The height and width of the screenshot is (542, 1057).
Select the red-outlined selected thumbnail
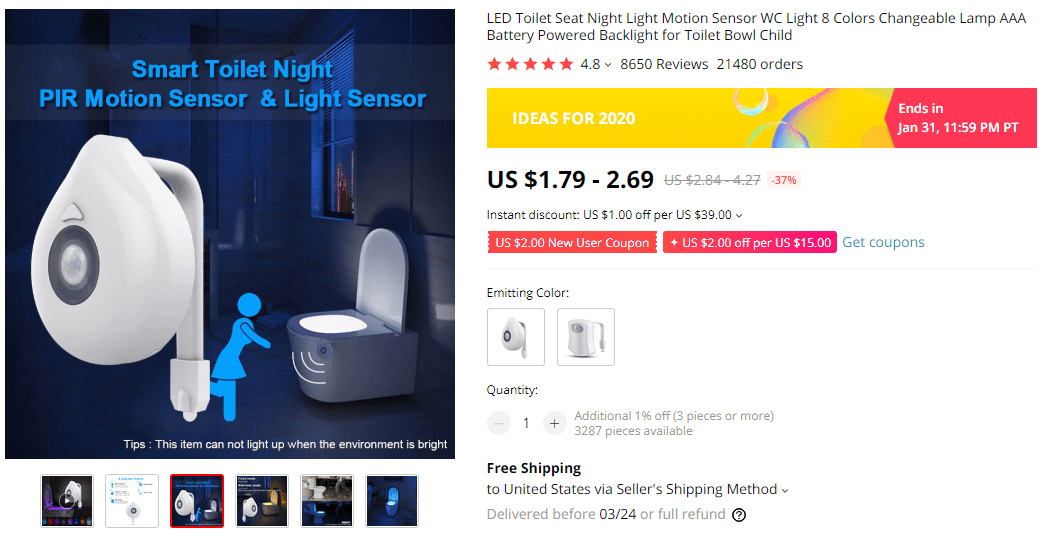197,500
